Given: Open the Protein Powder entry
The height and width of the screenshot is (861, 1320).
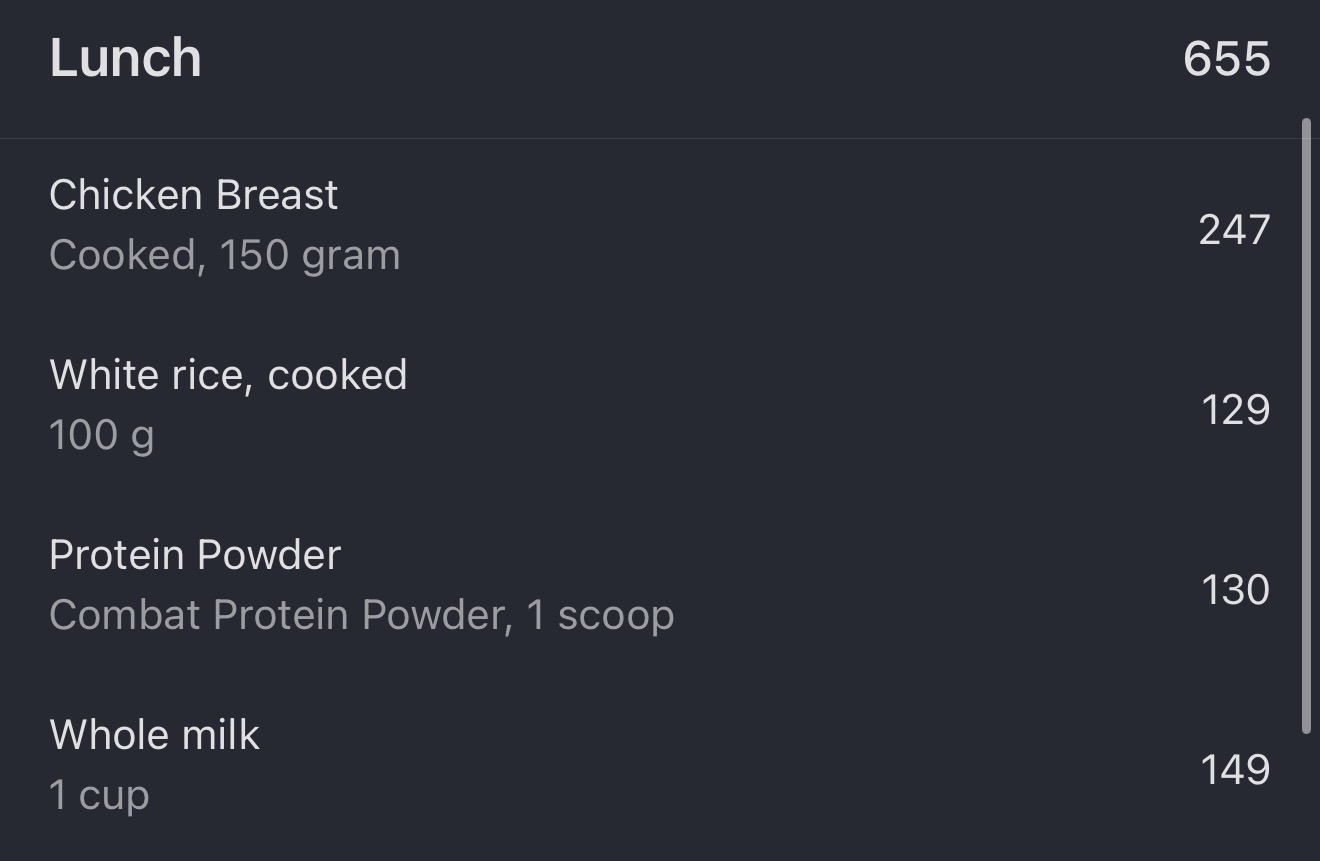Looking at the screenshot, I should coord(195,556).
